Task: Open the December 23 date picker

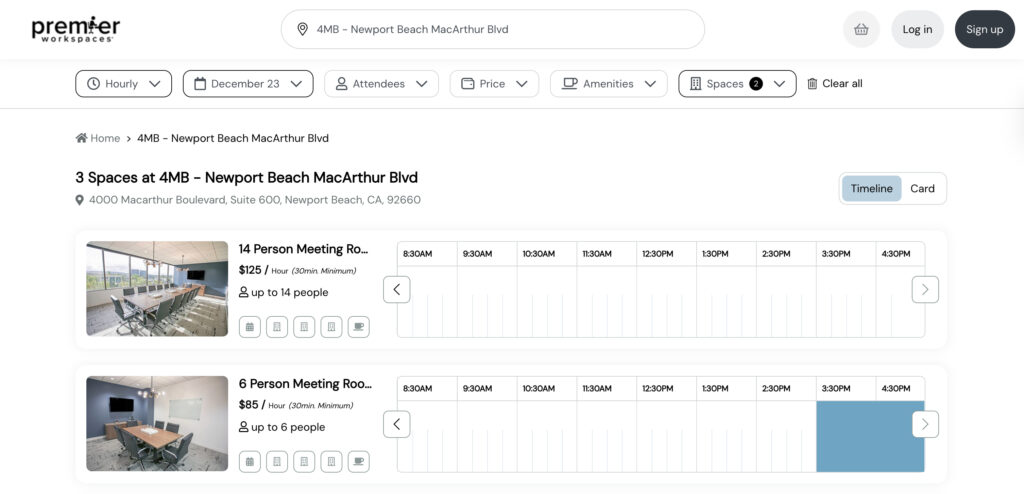Action: (247, 84)
